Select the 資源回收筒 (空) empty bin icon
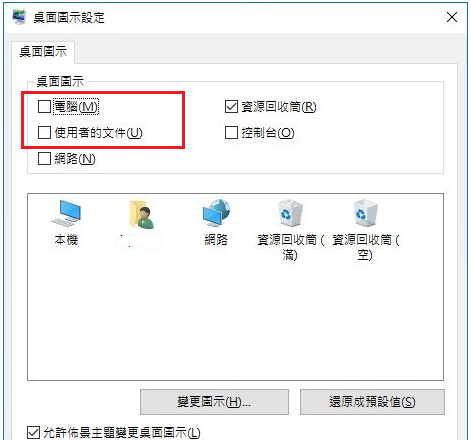471x440 pixels. tap(365, 213)
